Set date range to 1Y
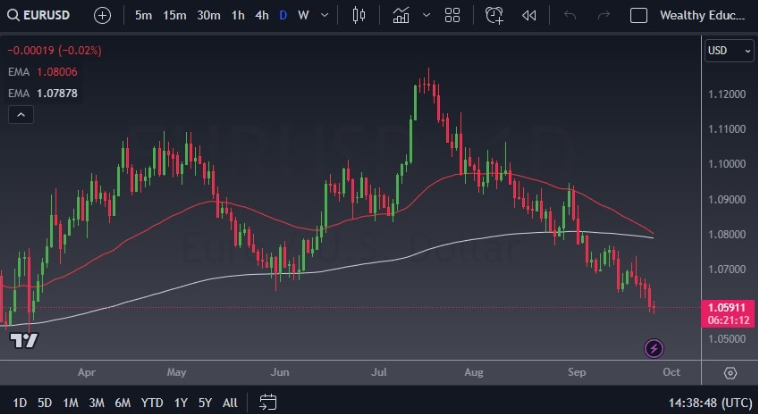 point(181,402)
